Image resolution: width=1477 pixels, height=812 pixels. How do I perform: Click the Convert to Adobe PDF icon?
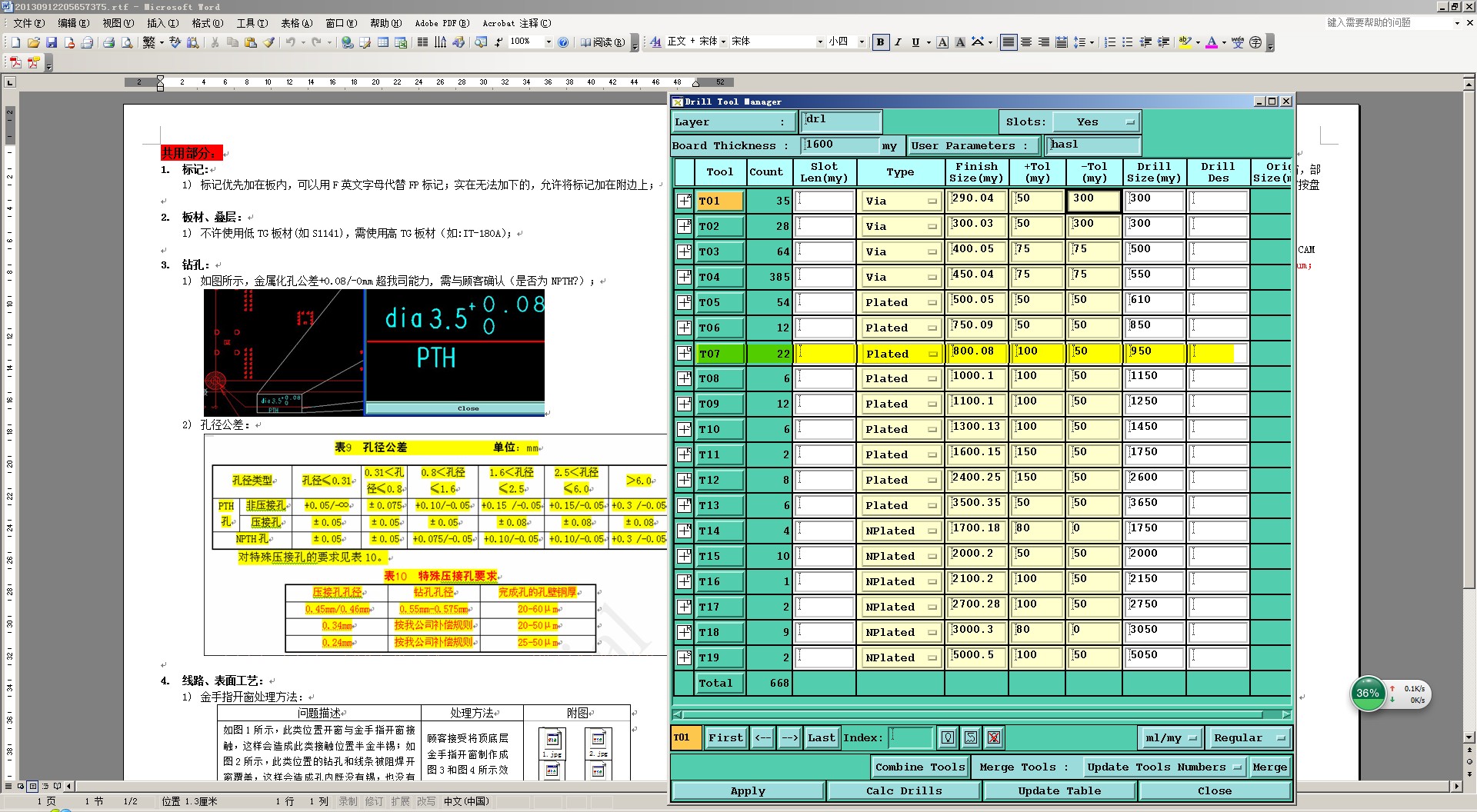pyautogui.click(x=15, y=62)
